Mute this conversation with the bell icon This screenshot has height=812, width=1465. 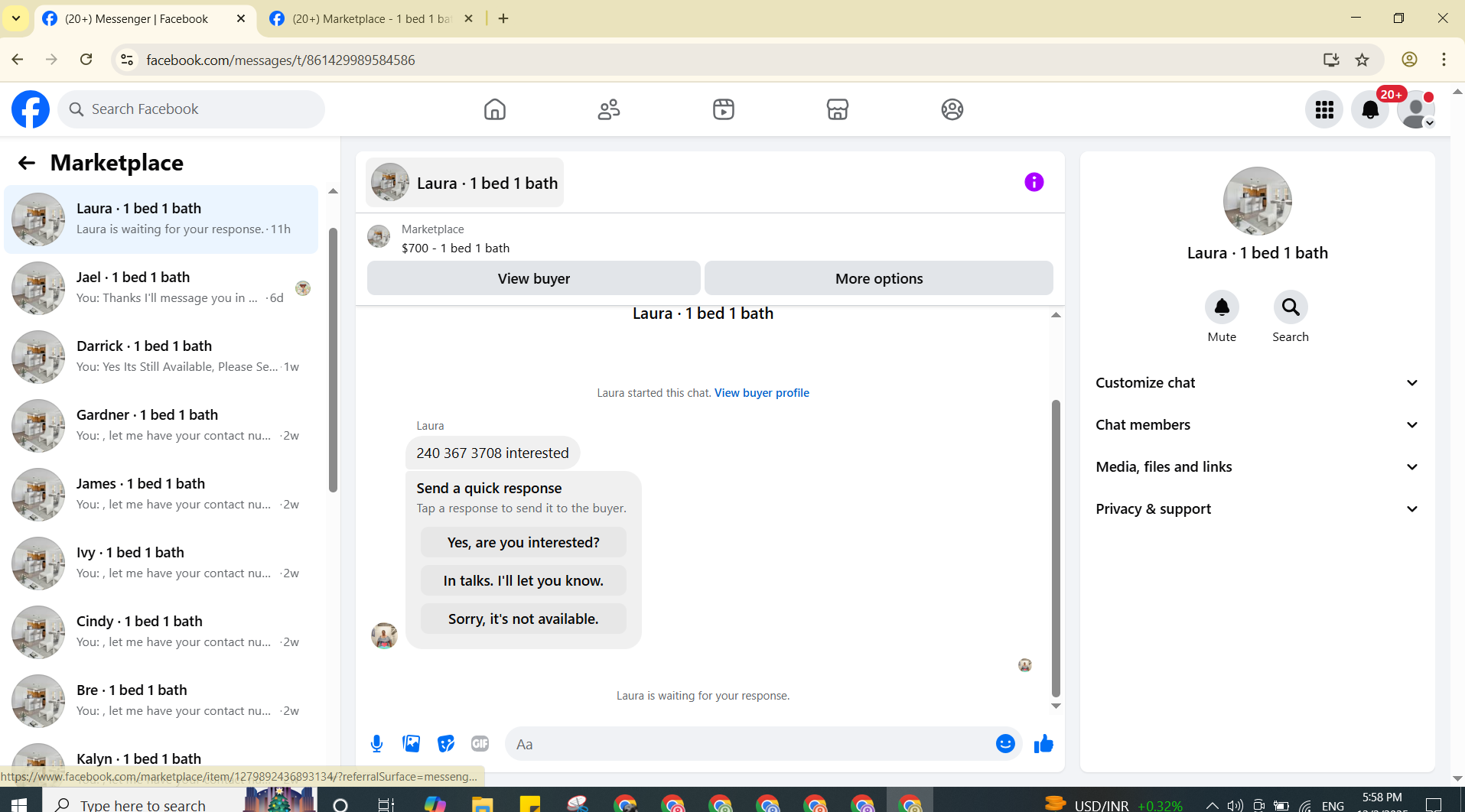coord(1222,307)
